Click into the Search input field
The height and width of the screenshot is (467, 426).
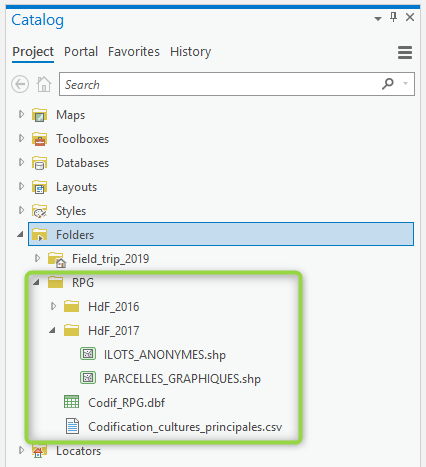(x=220, y=84)
